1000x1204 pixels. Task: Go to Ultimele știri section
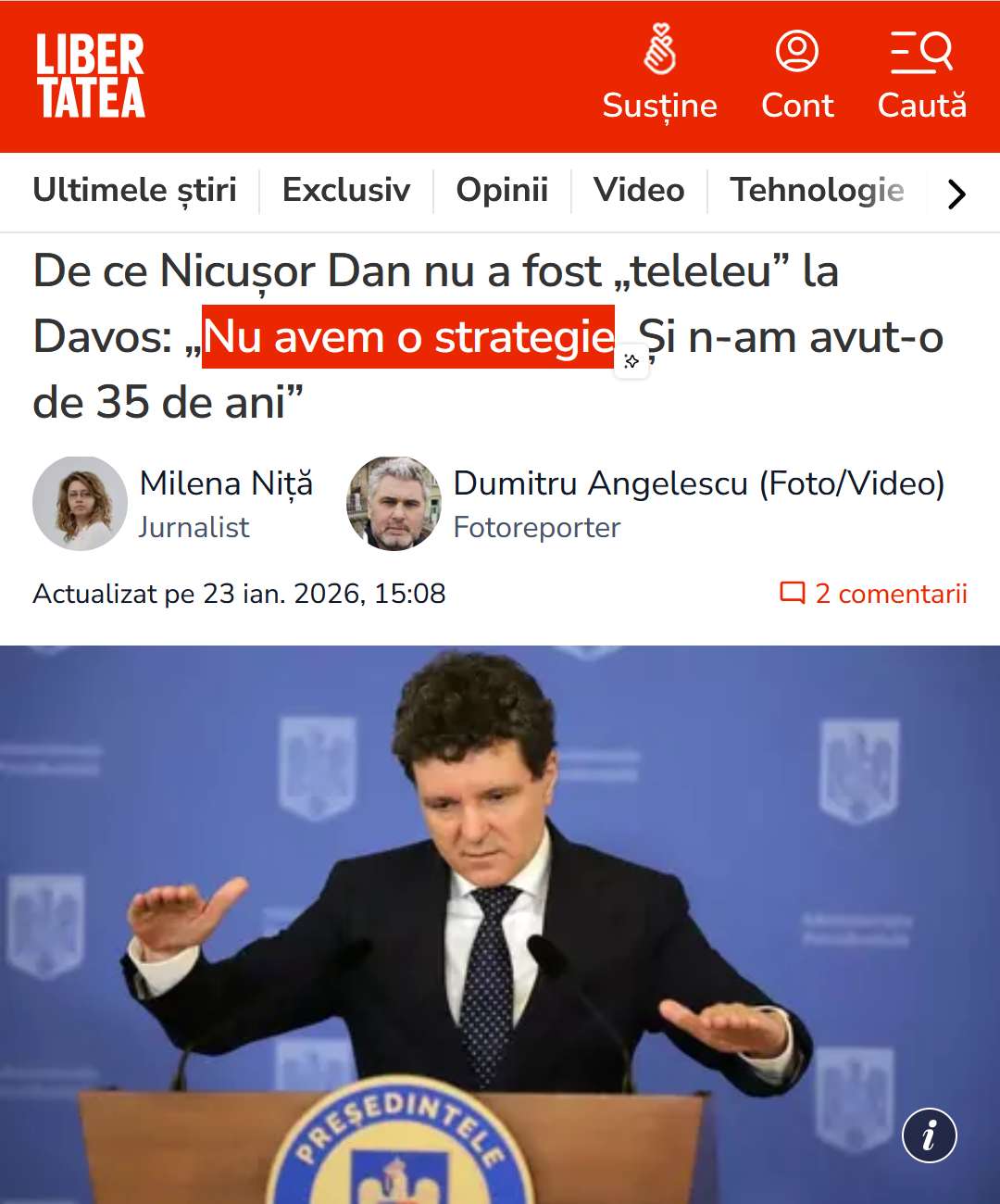pyautogui.click(x=135, y=190)
